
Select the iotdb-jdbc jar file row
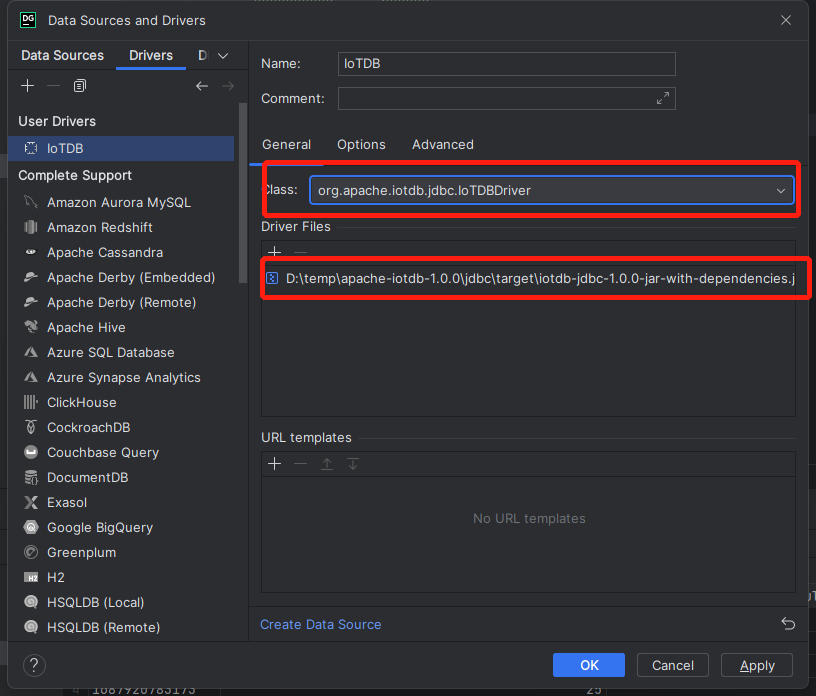pyautogui.click(x=528, y=278)
